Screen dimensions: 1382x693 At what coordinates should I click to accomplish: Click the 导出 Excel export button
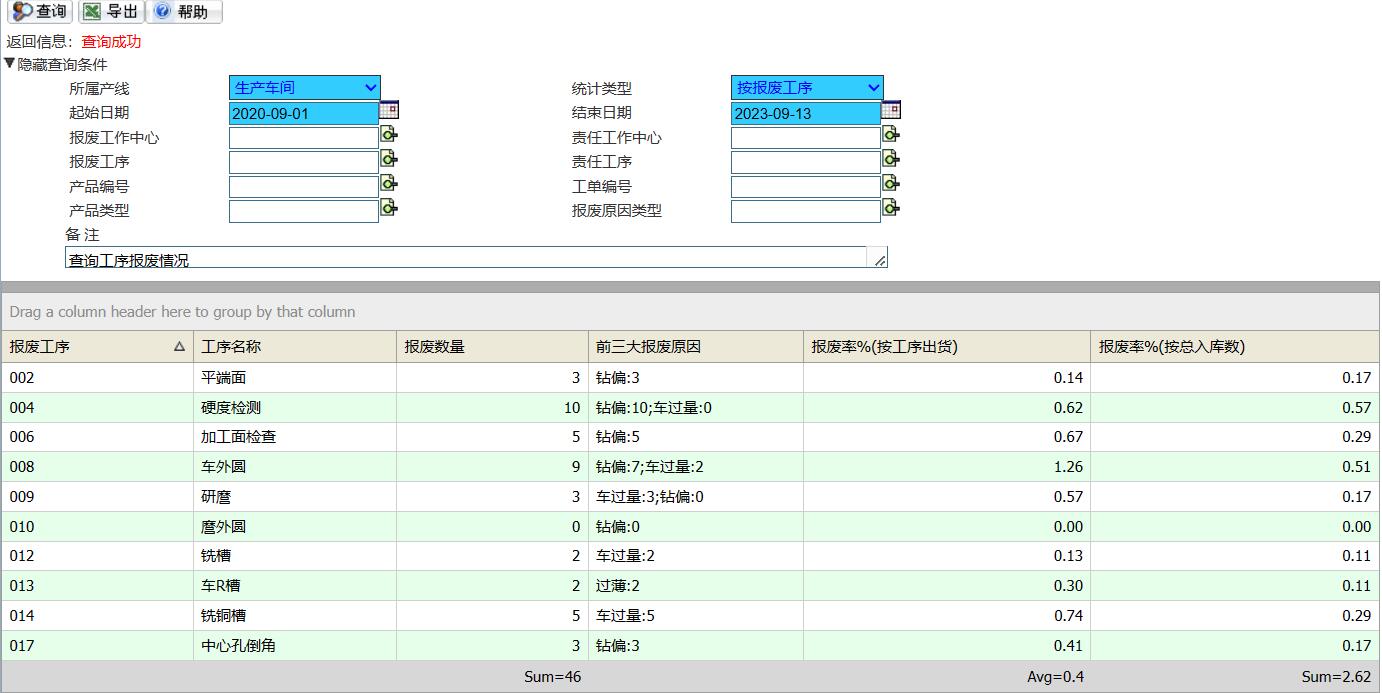111,12
